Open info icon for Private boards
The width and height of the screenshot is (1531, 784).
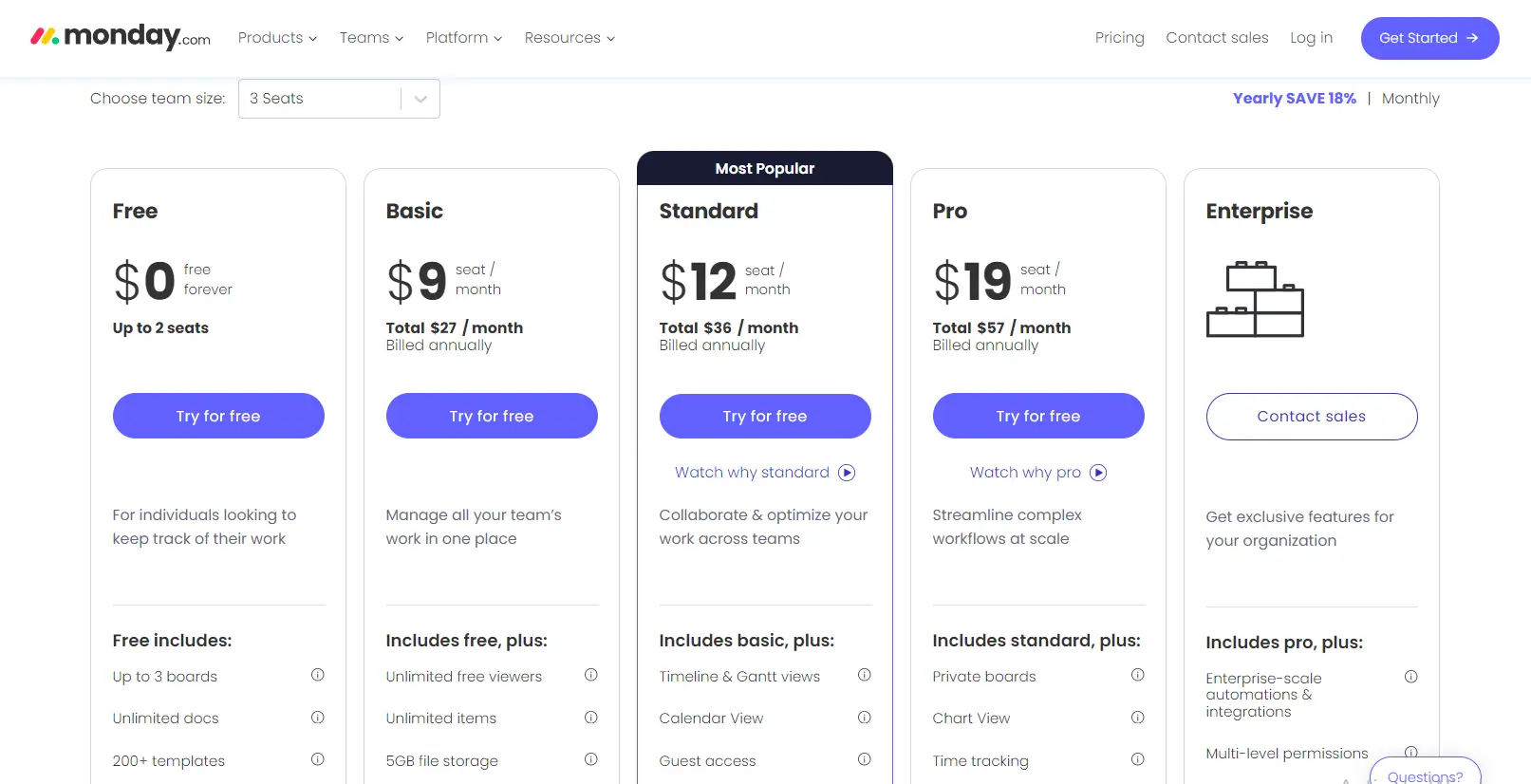(x=1138, y=675)
